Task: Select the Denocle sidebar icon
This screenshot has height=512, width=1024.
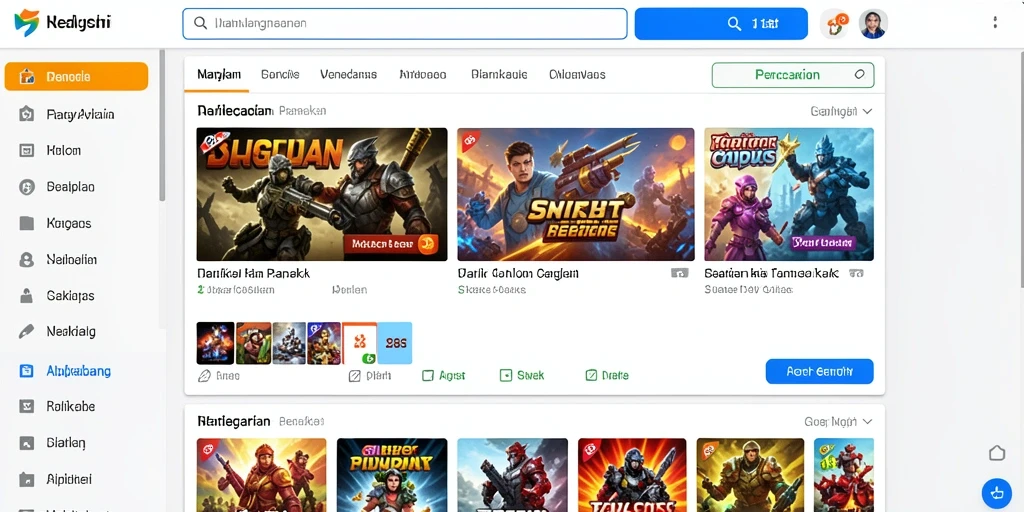Action: 27,76
